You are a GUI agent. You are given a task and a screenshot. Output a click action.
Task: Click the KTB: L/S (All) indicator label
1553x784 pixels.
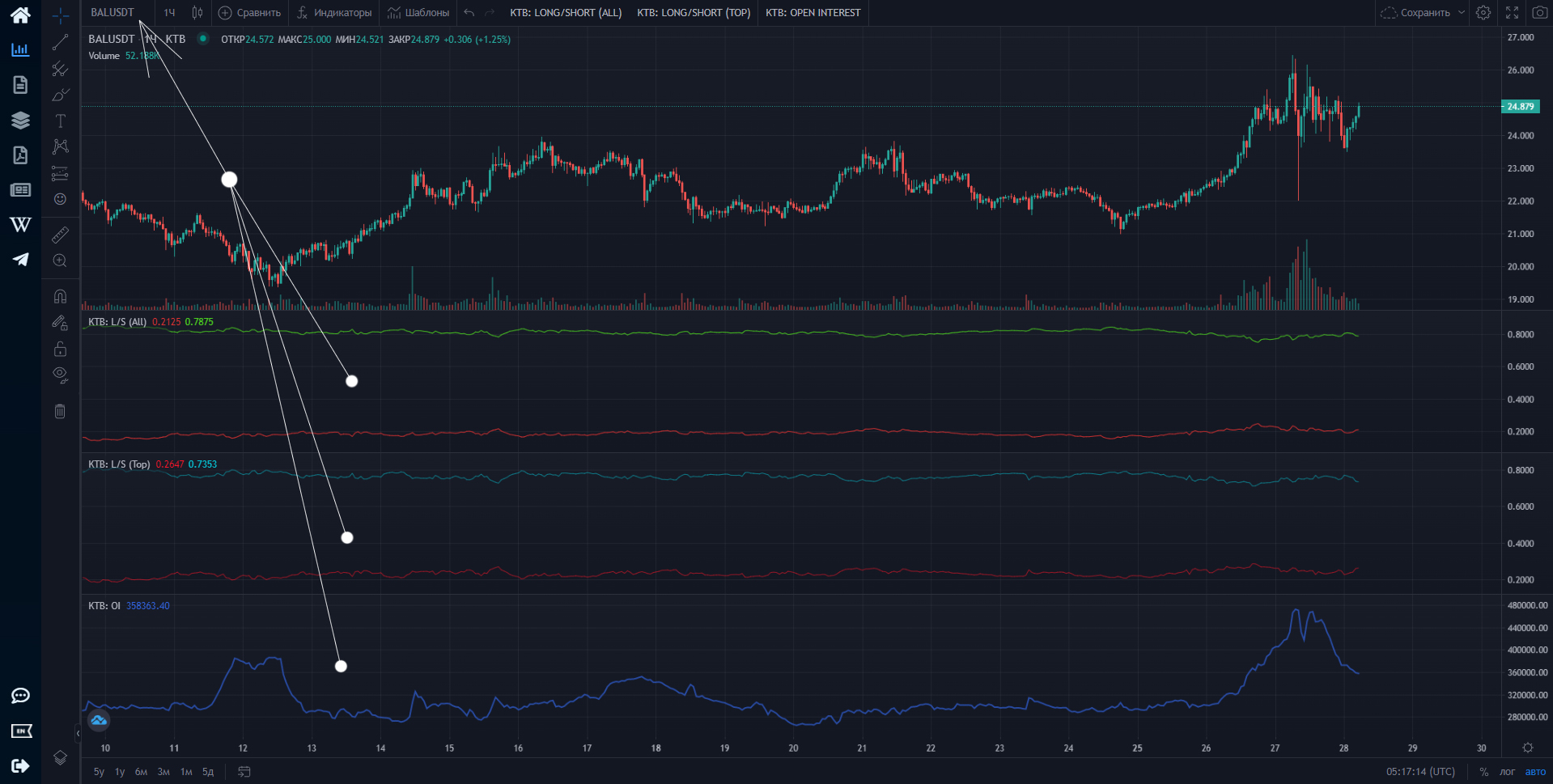coord(117,322)
